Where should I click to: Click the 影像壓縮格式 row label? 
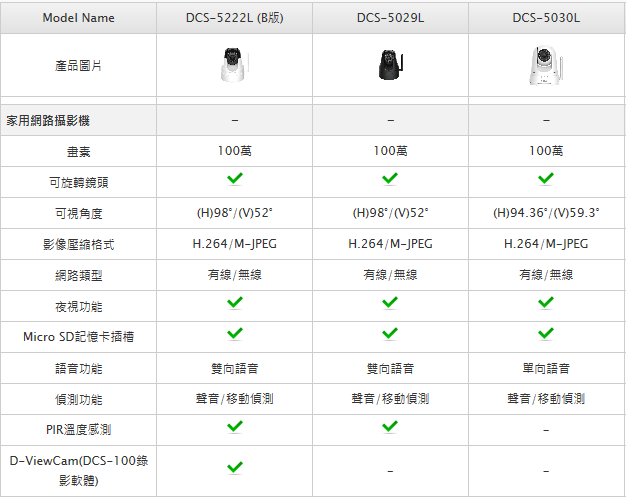coord(79,244)
